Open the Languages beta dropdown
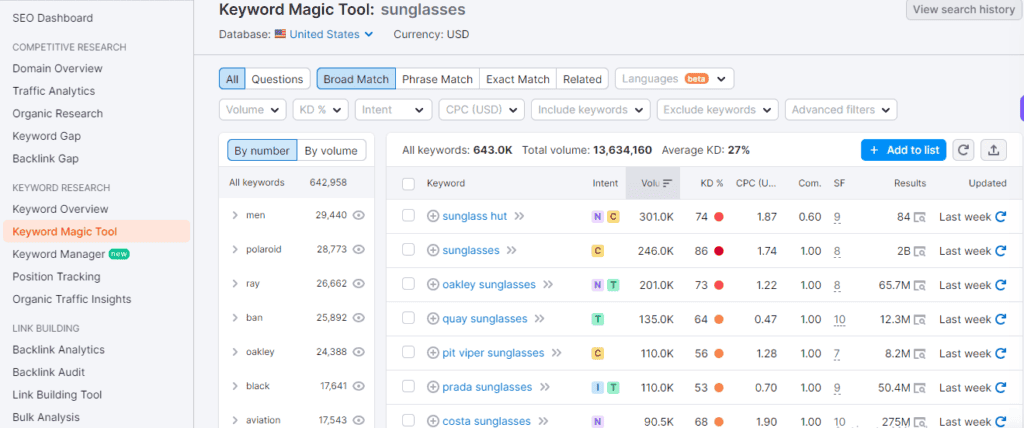1024x428 pixels. (675, 78)
